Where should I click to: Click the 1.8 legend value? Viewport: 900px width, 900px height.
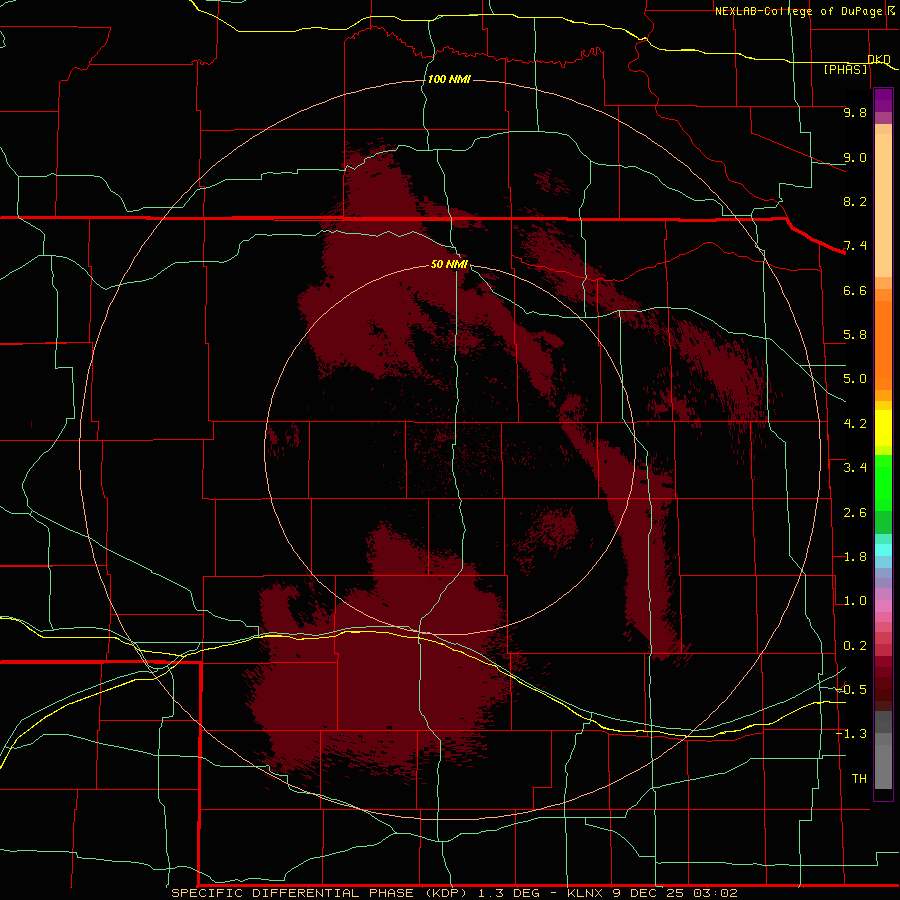click(x=855, y=557)
